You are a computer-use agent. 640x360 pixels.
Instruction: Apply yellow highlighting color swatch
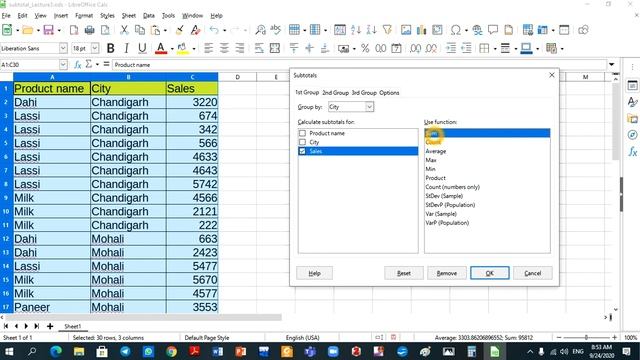pos(183,49)
